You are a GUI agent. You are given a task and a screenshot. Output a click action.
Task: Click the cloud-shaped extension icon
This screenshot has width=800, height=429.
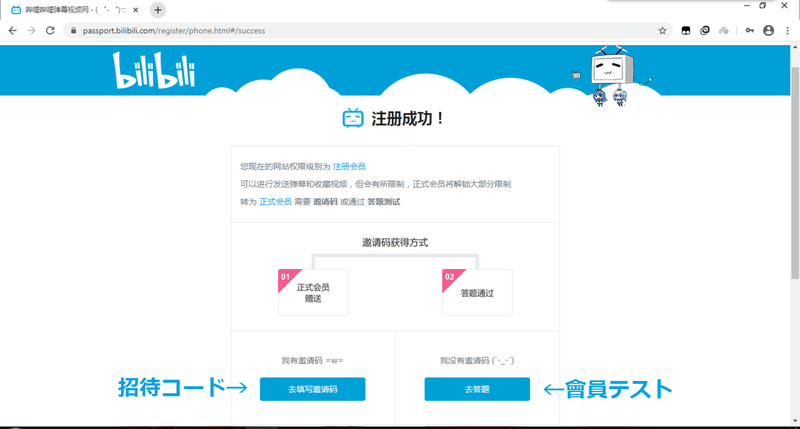[723, 31]
